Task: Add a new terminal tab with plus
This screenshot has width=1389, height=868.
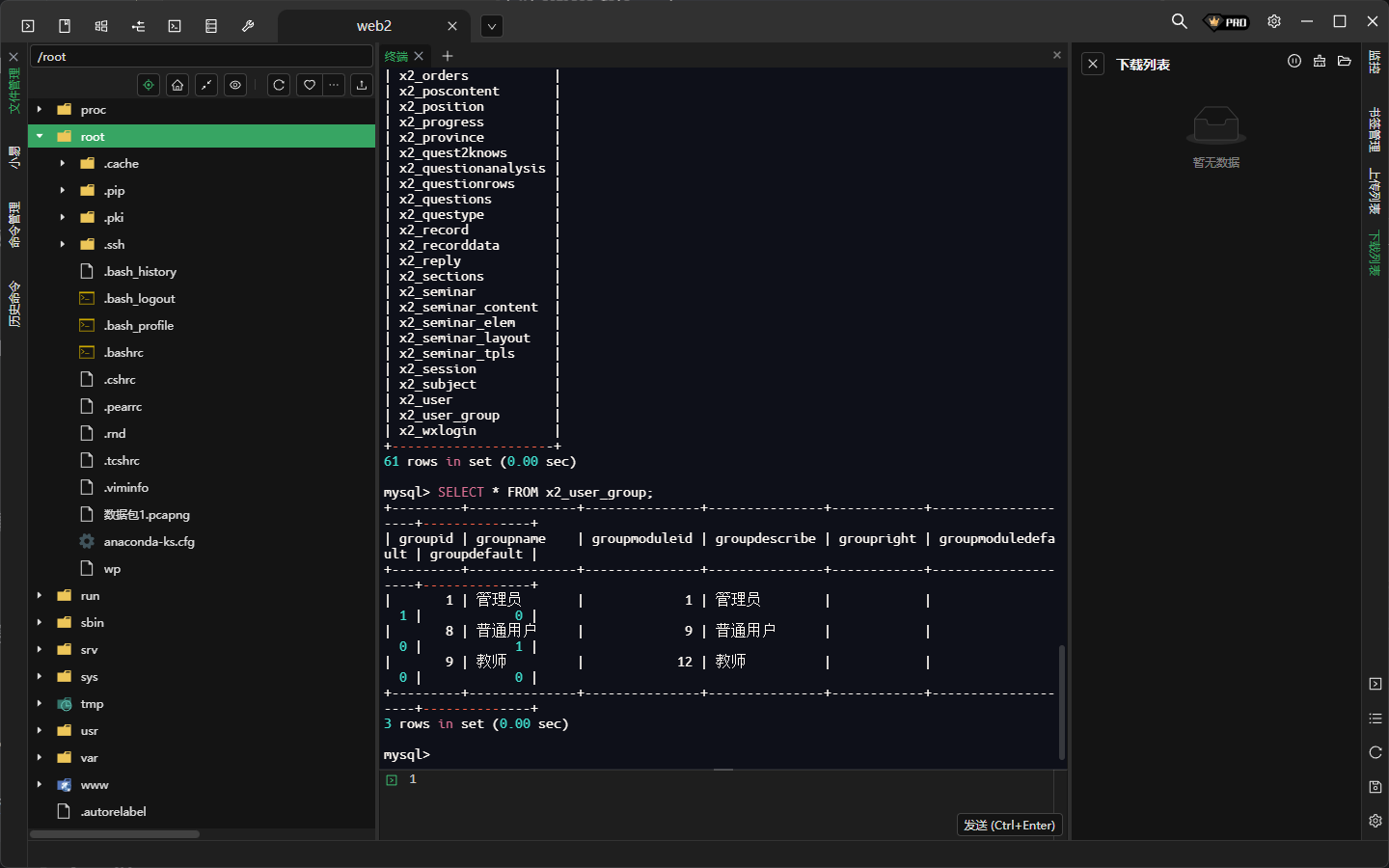Action: click(x=448, y=56)
